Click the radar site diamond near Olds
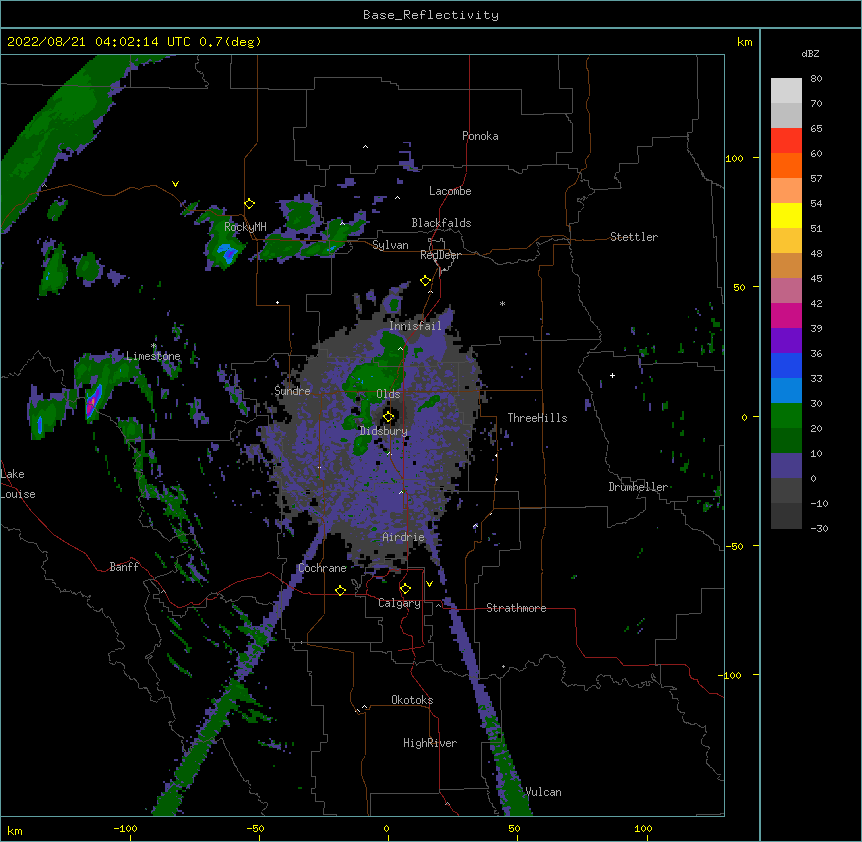Image resolution: width=862 pixels, height=842 pixels. (x=389, y=416)
